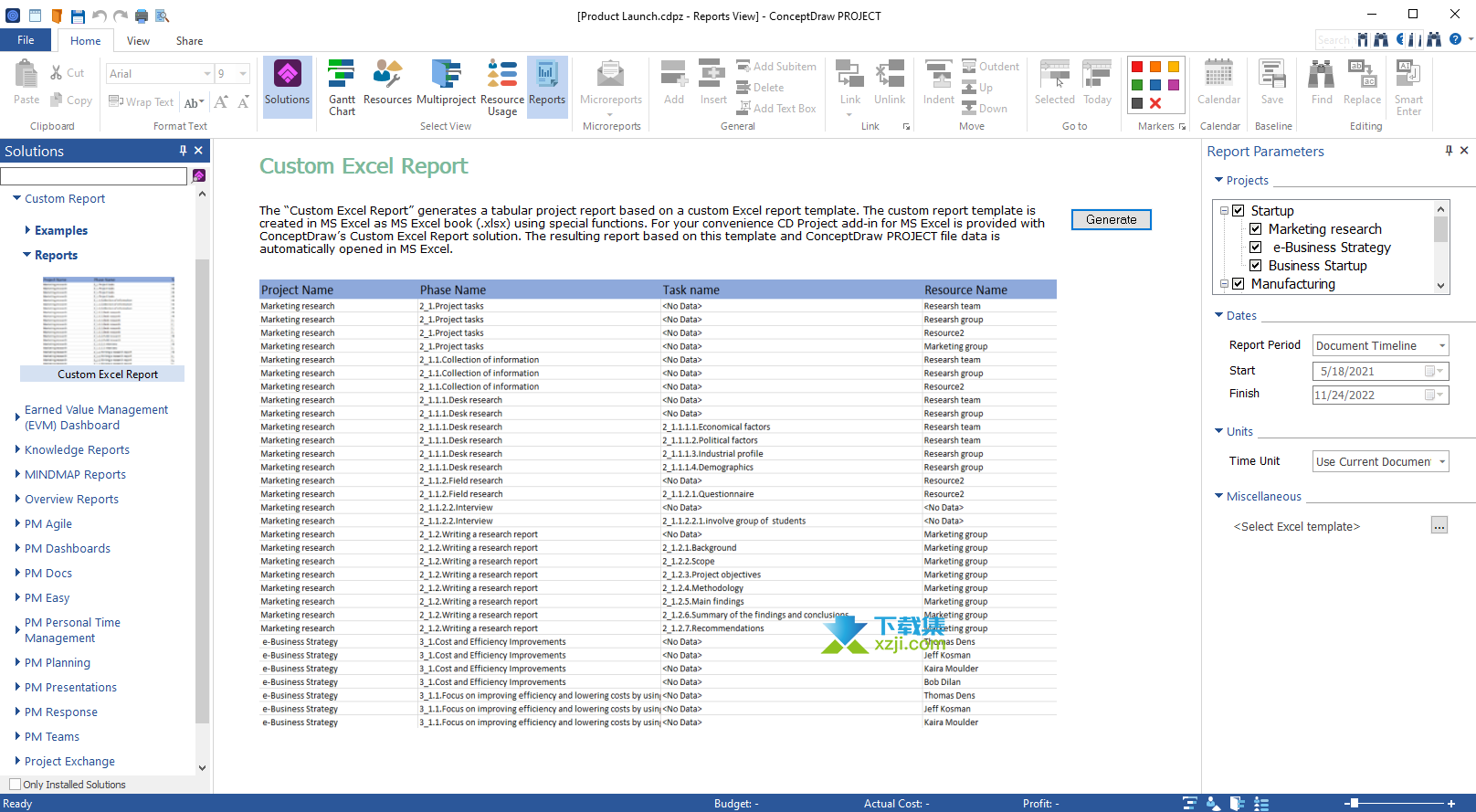Uncheck the e-Business Strategy checkbox
The width and height of the screenshot is (1476, 812).
[x=1256, y=248]
